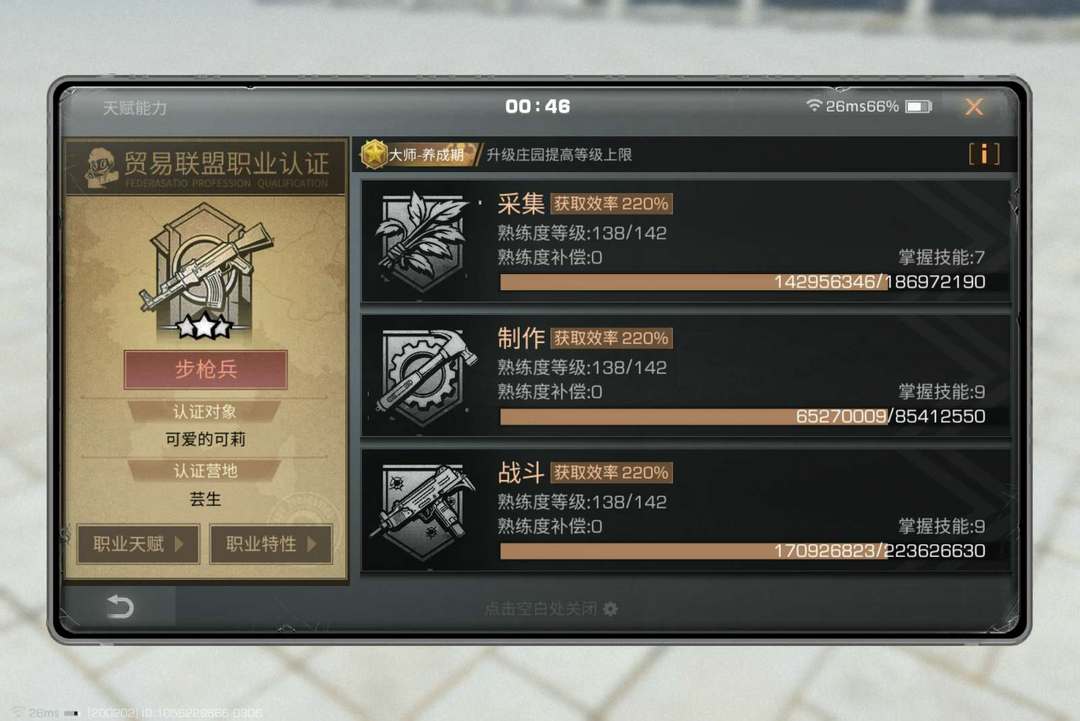Click the settings gear near bottom hint
The height and width of the screenshot is (721, 1080).
pos(610,609)
